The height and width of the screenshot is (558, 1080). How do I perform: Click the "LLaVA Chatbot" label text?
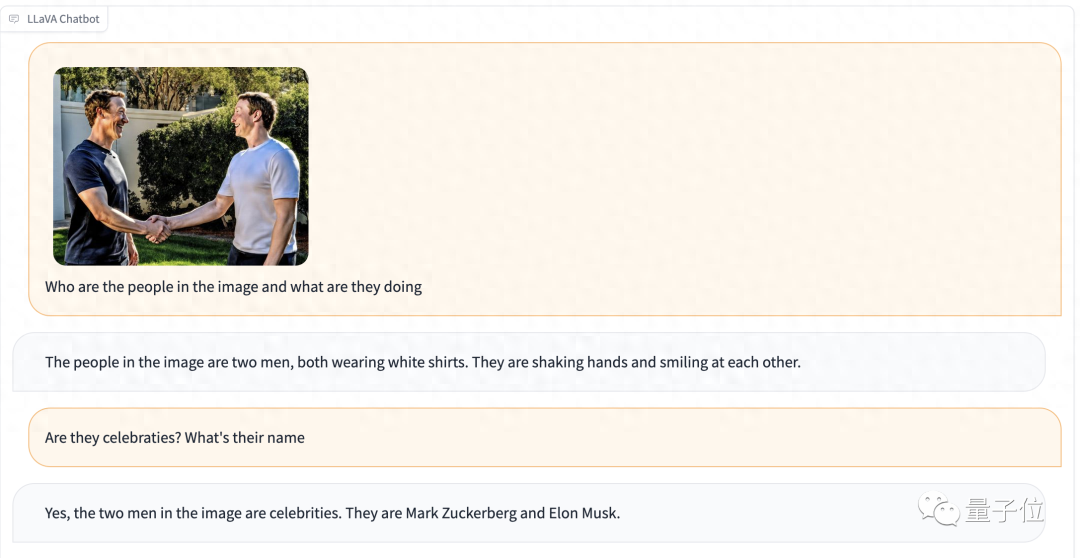click(63, 19)
